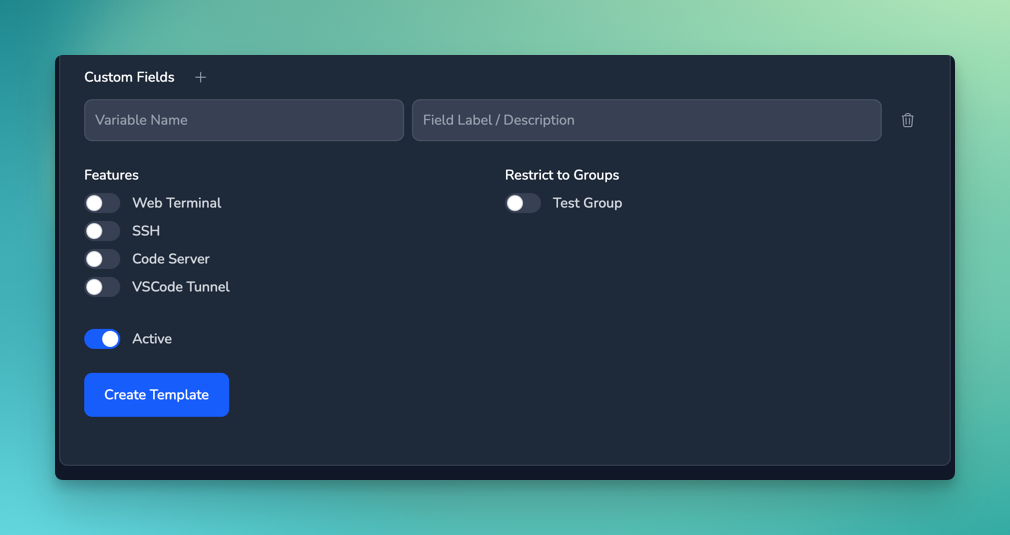Image resolution: width=1010 pixels, height=535 pixels.
Task: Click the Code Server label text
Action: pos(171,259)
